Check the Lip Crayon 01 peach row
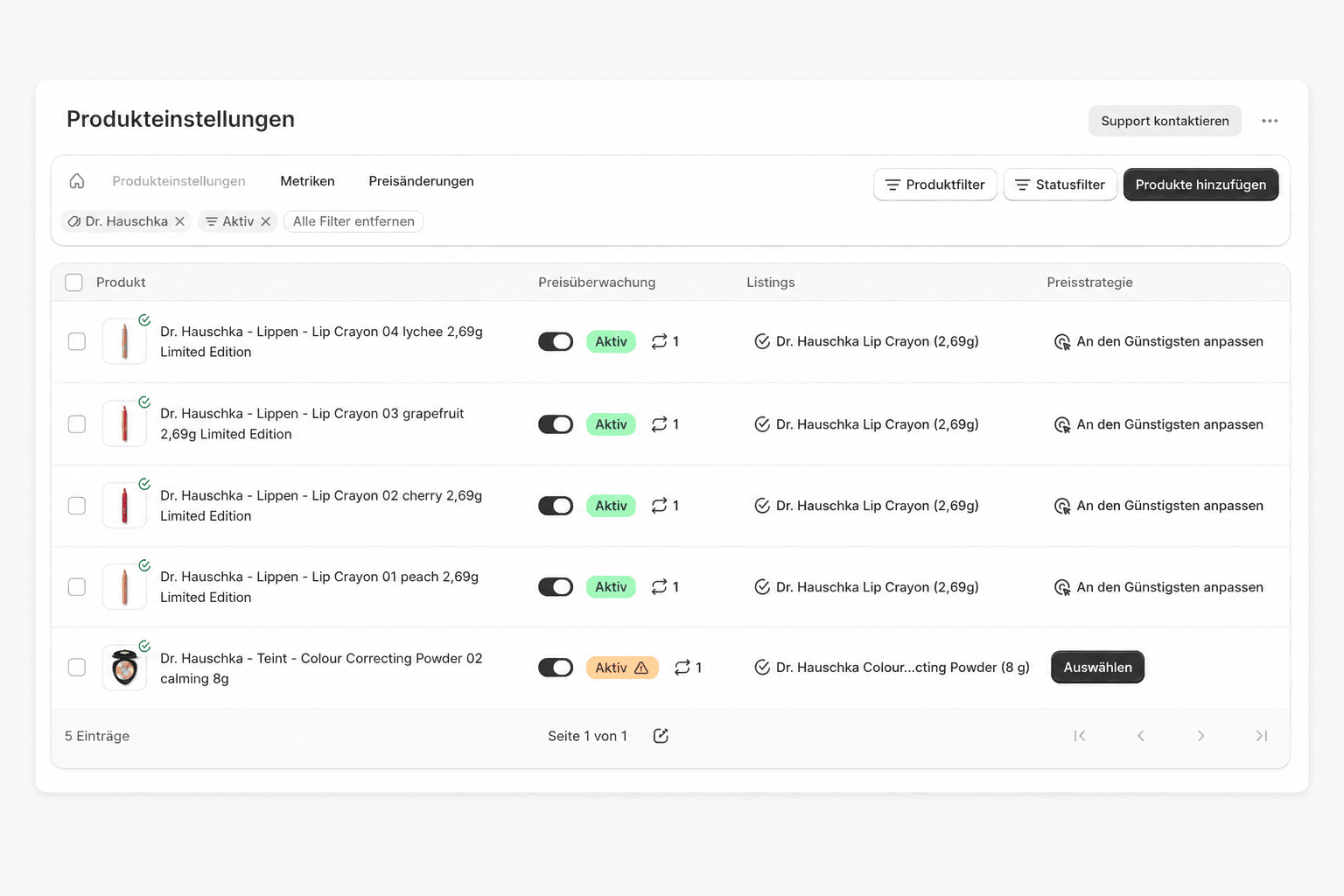The height and width of the screenshot is (896, 1344). point(77,587)
